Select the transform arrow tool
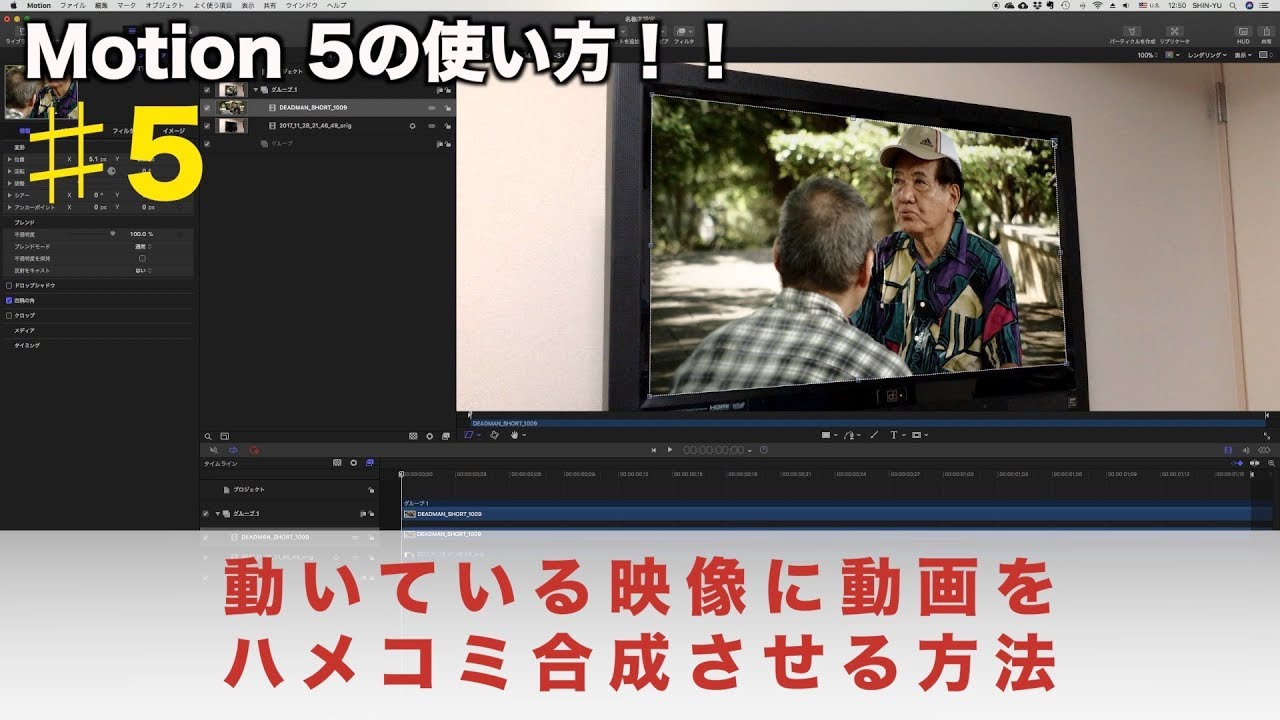Screen dimensions: 1280x720 tap(471, 435)
